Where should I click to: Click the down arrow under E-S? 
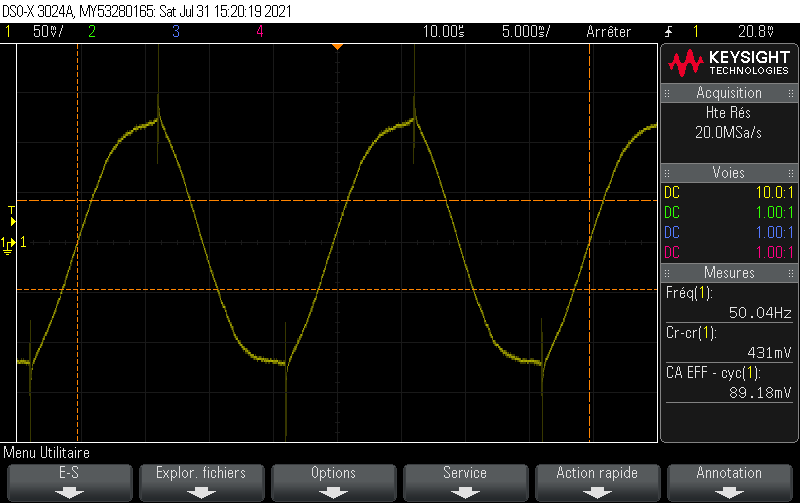69,491
